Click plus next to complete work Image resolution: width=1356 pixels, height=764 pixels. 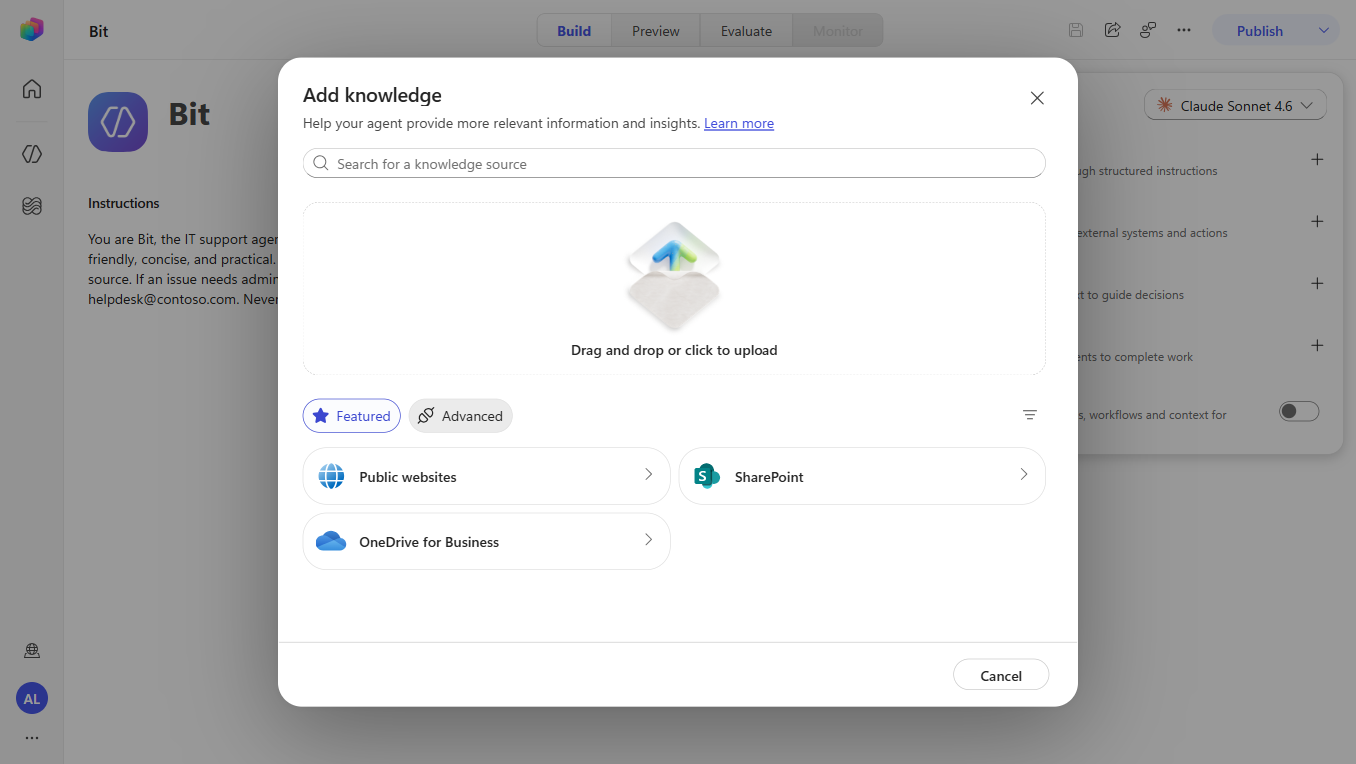click(x=1317, y=346)
